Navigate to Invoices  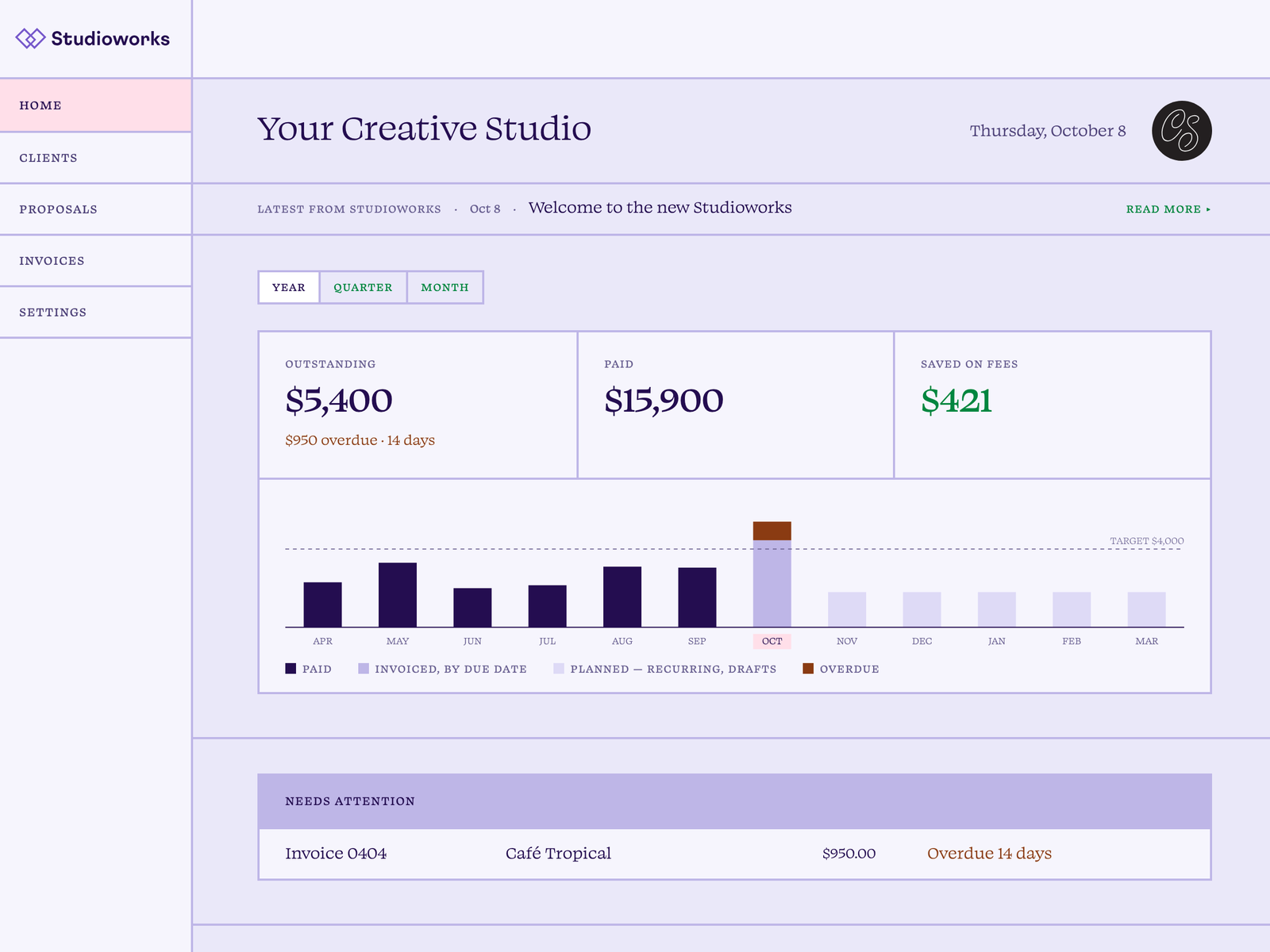(x=95, y=261)
